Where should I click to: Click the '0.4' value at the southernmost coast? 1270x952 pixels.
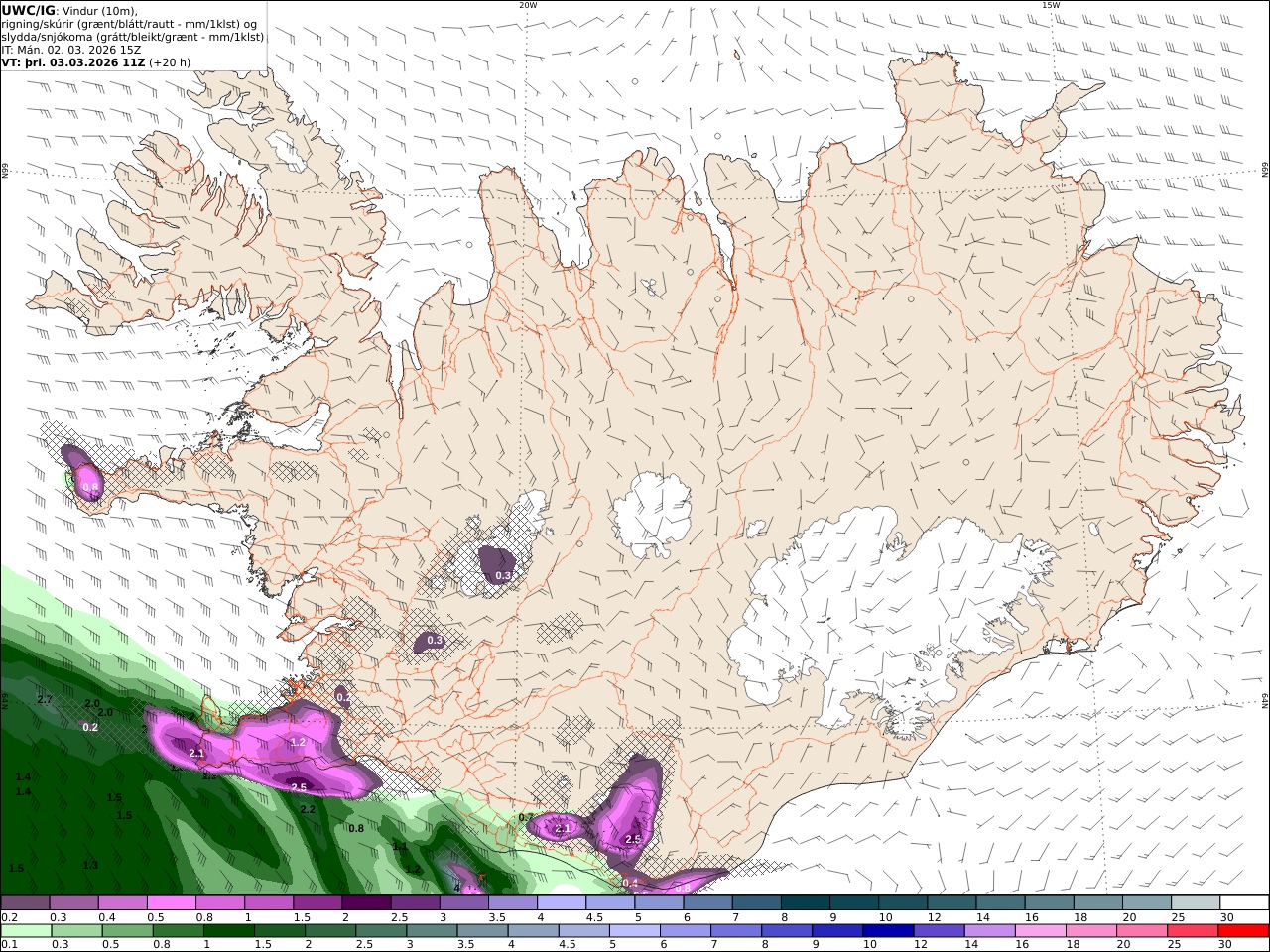tap(630, 883)
